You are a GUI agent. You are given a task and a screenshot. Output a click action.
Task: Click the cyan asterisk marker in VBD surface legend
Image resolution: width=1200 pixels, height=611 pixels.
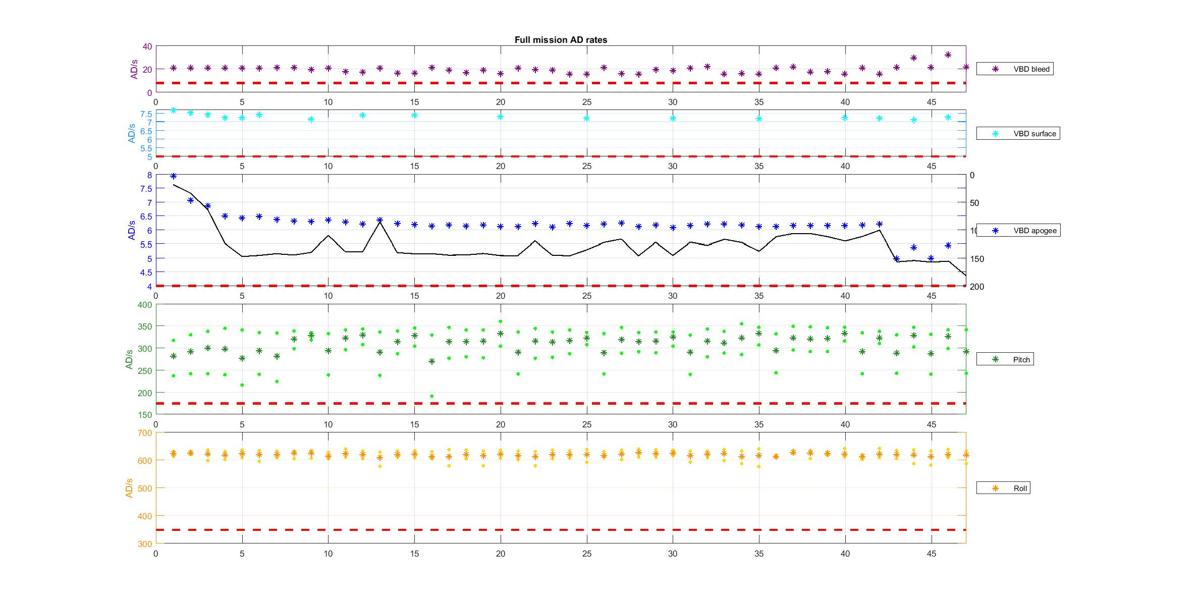coord(996,133)
